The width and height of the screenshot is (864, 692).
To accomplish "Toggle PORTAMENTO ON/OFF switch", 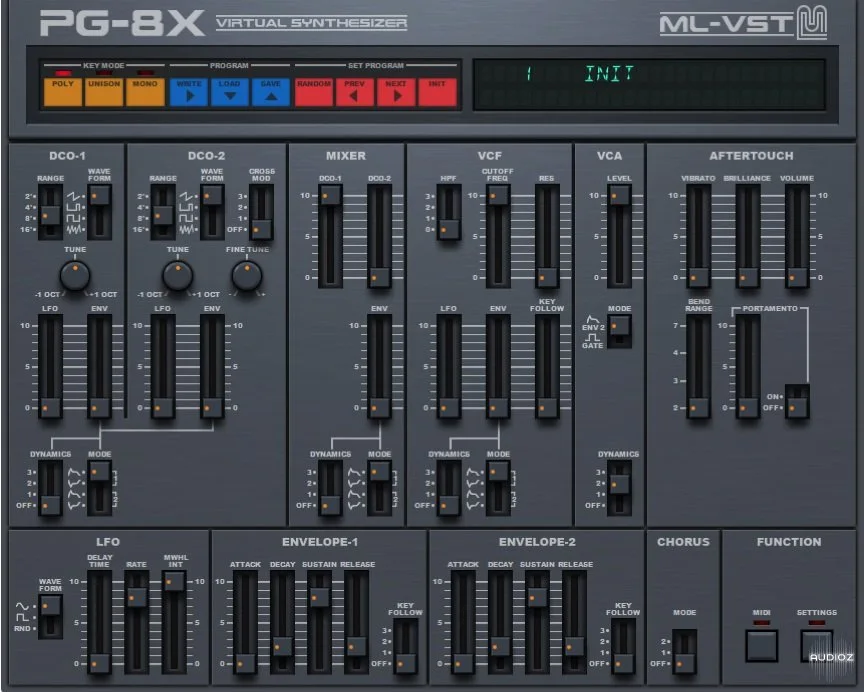I will (x=797, y=402).
